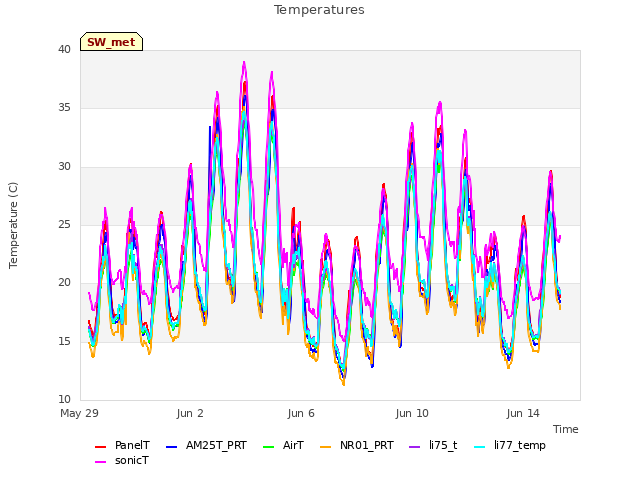The width and height of the screenshot is (640, 480).
Task: Click the 40 y-axis tick label
Action: click(64, 50)
